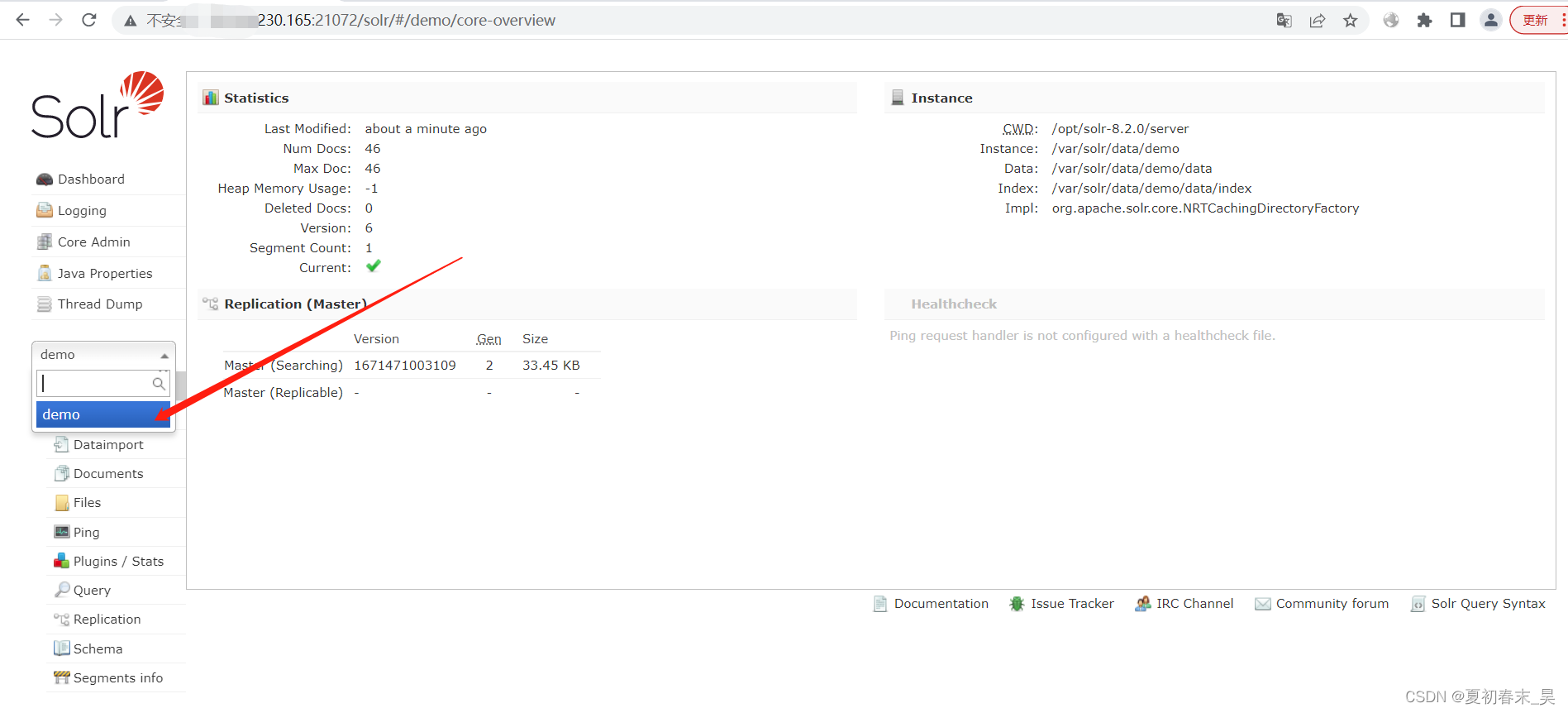This screenshot has width=1568, height=713.
Task: Click the Plugins / Stats blocks icon
Action: point(61,561)
